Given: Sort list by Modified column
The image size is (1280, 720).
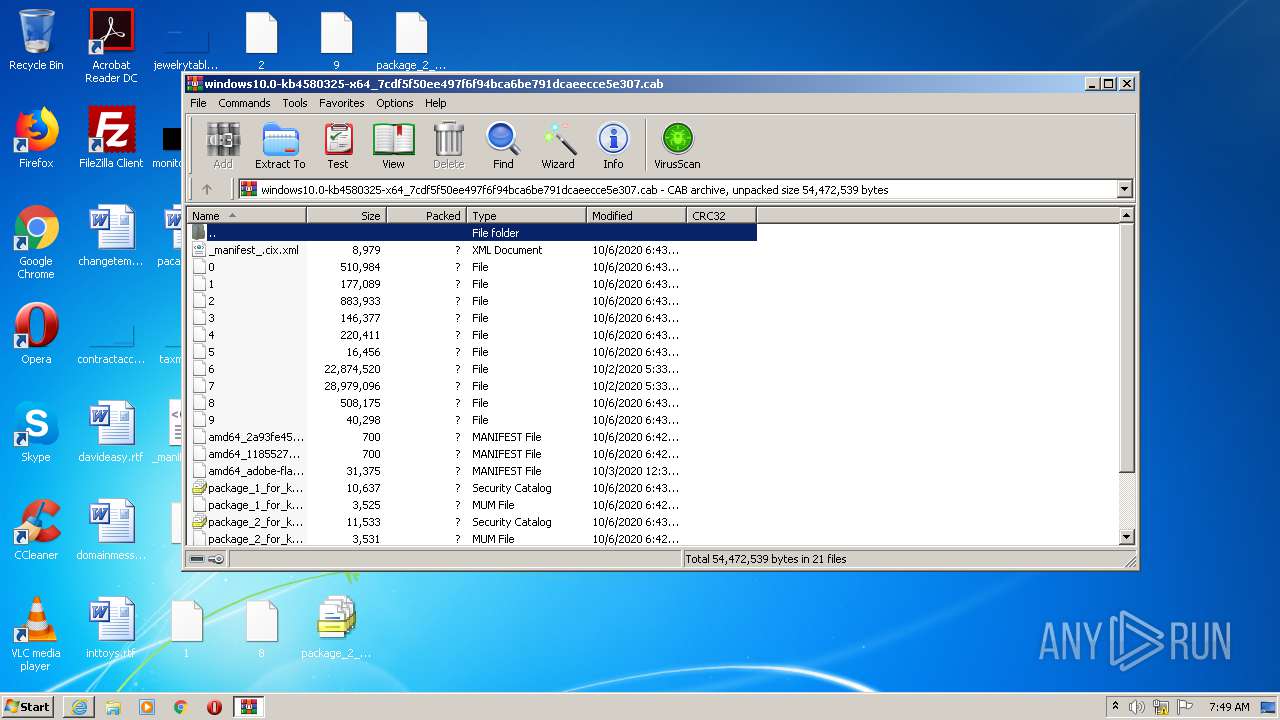Looking at the screenshot, I should [636, 216].
